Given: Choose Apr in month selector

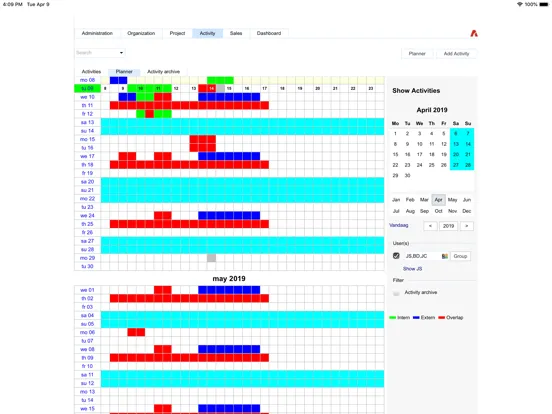Looking at the screenshot, I should click(x=438, y=200).
